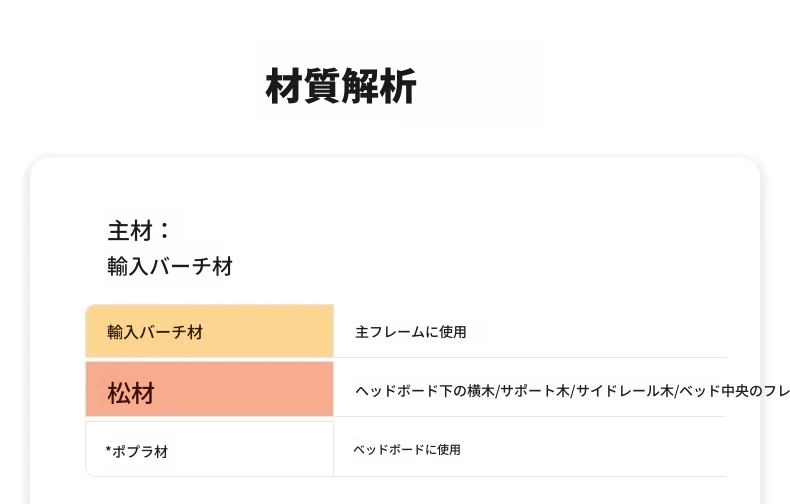
Task: Click the asterisk before ポプラ材
Action: (108, 450)
